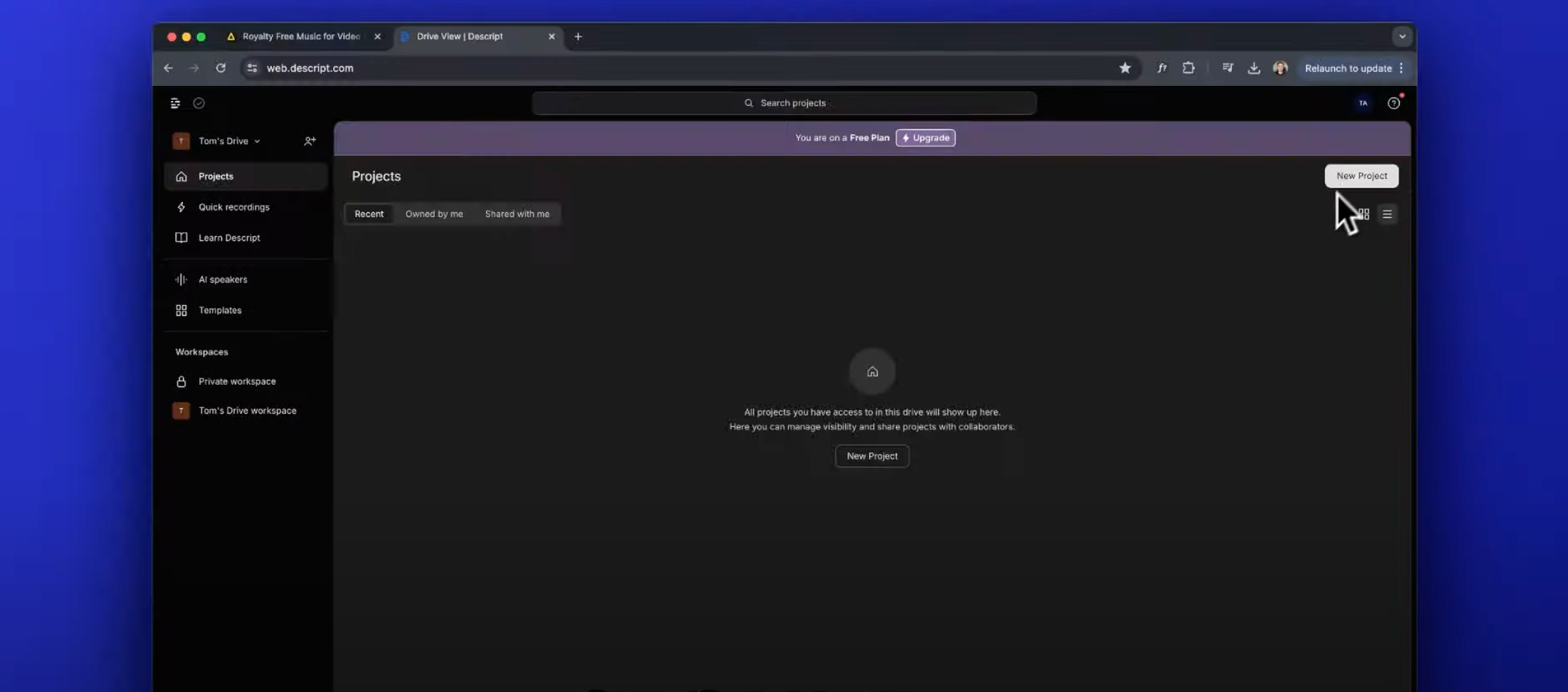The width and height of the screenshot is (1568, 692).
Task: Switch to grid view
Action: [x=1364, y=214]
